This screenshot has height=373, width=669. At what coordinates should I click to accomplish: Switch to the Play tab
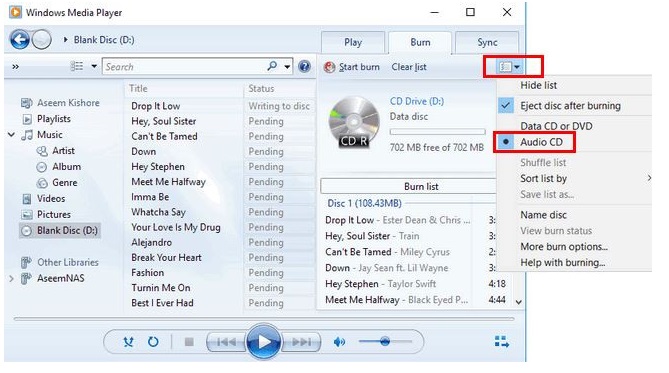[353, 42]
